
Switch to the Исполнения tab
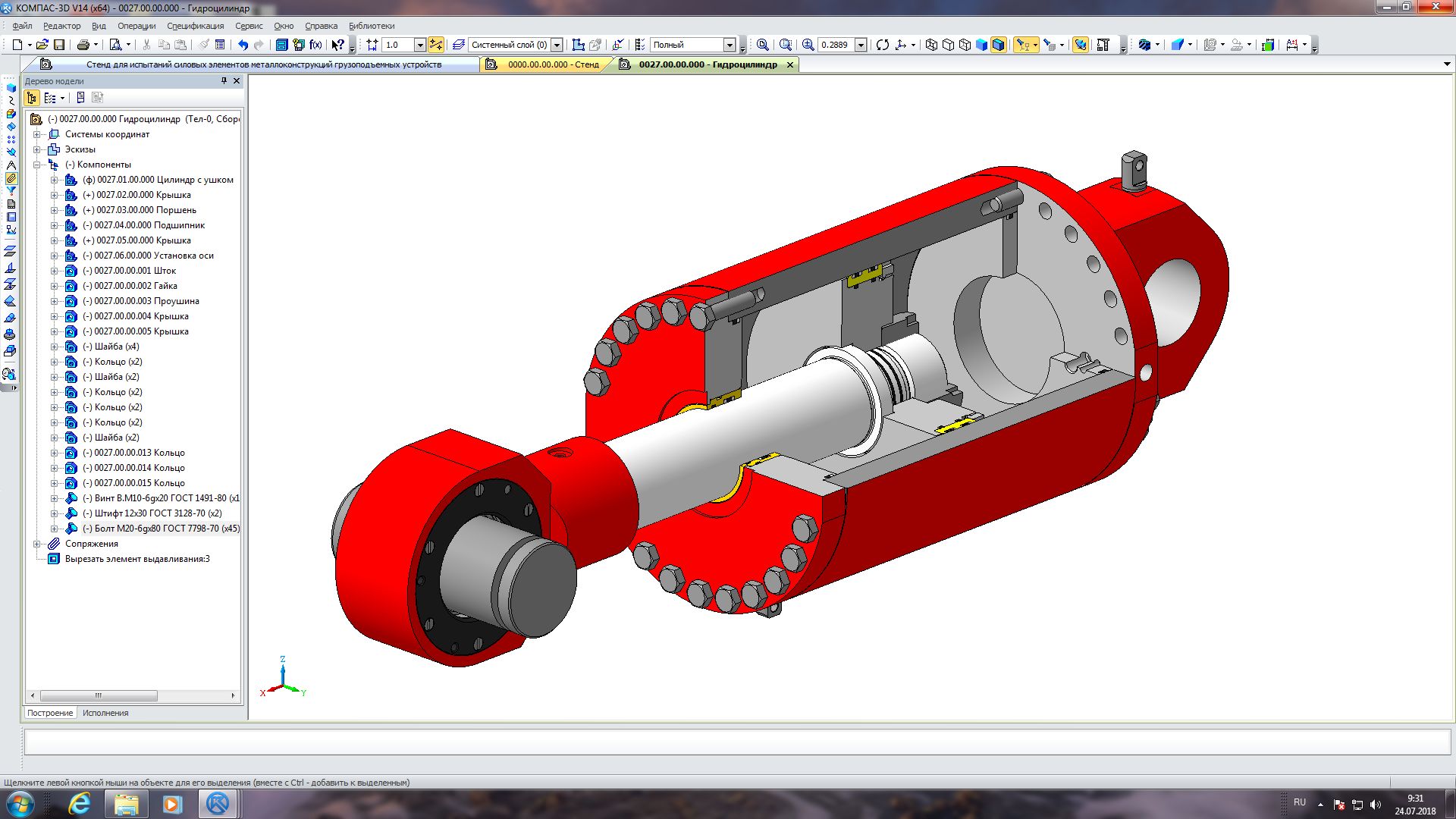coord(105,713)
